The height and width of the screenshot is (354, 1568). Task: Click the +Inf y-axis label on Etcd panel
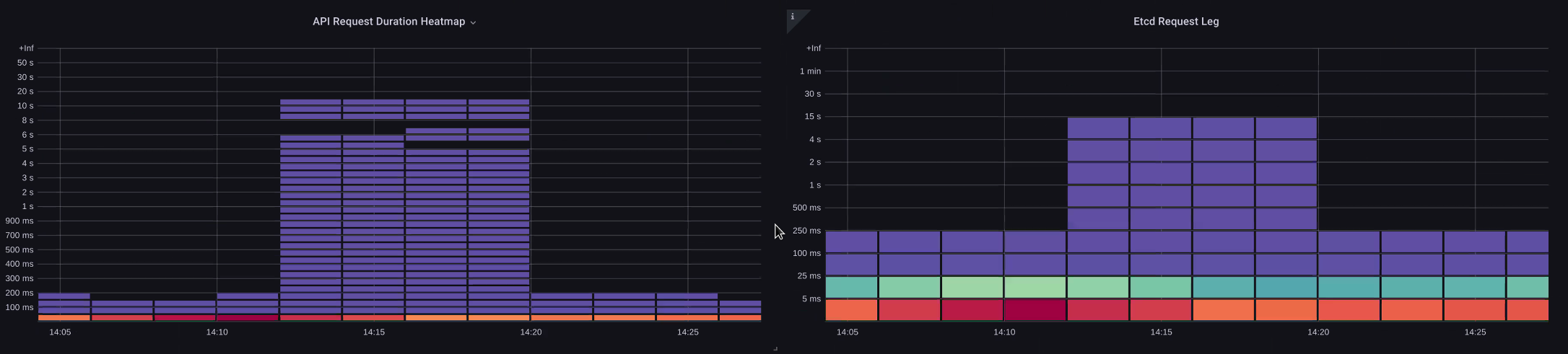[x=813, y=48]
